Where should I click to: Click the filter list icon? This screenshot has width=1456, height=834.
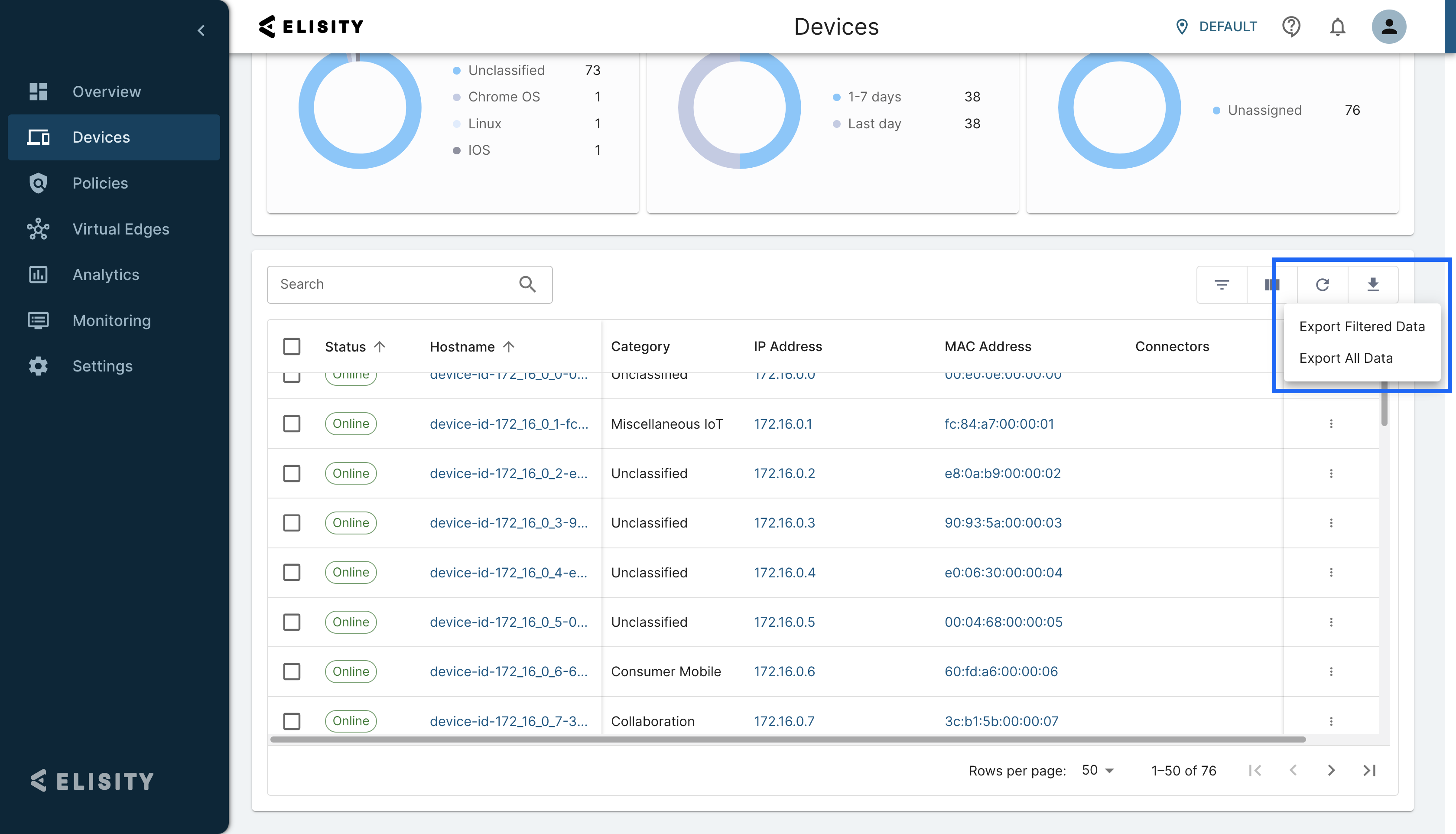point(1221,285)
